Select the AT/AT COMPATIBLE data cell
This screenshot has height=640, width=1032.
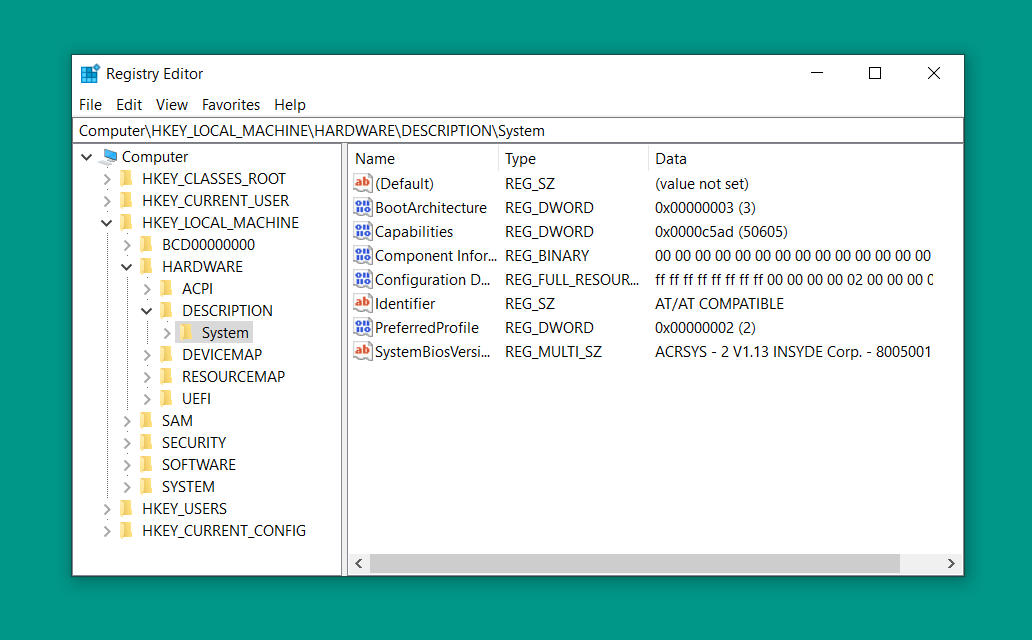click(719, 304)
